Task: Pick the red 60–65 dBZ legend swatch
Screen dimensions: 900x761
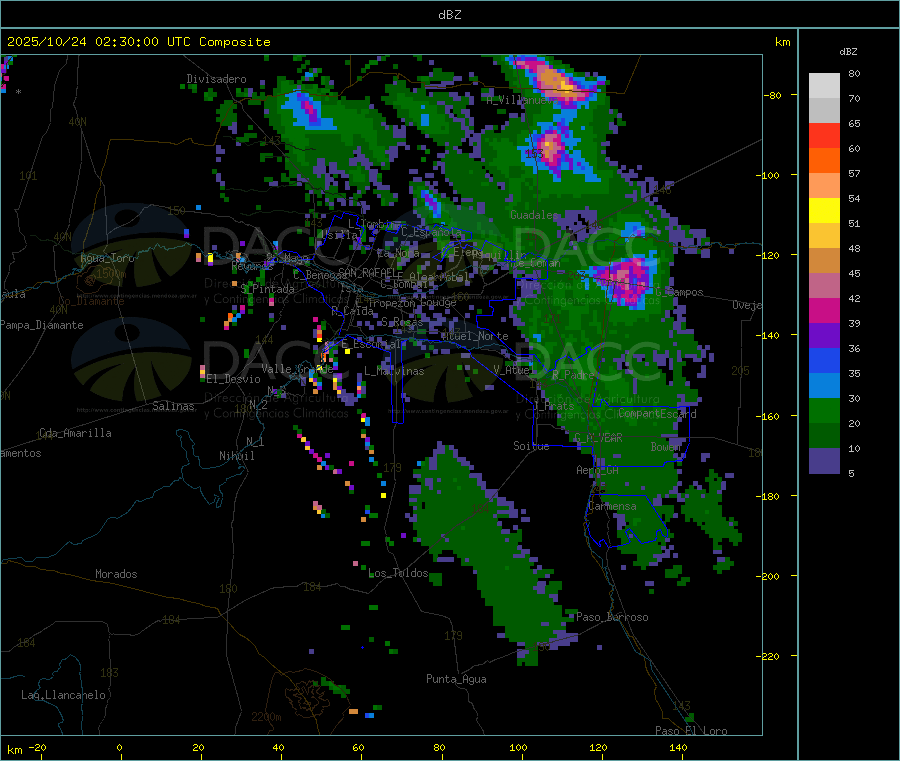Action: [824, 136]
